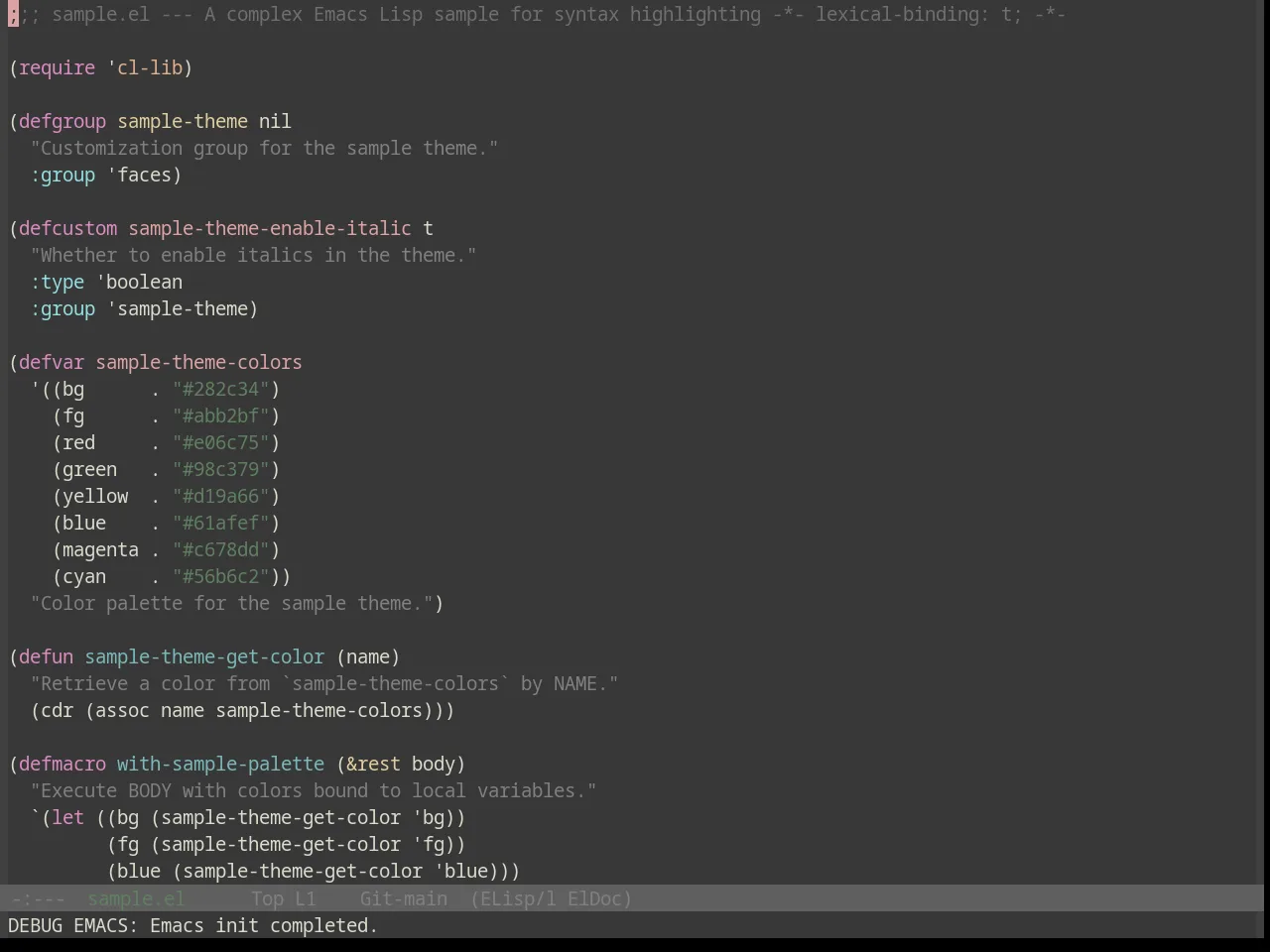
Task: Click the 'defun' keyword
Action: [46, 656]
